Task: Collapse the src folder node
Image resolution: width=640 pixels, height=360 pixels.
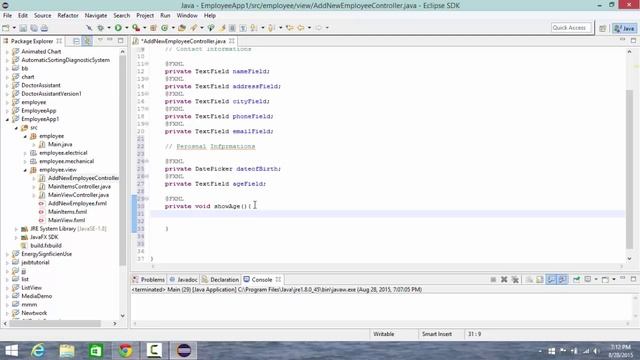Action: 16,128
